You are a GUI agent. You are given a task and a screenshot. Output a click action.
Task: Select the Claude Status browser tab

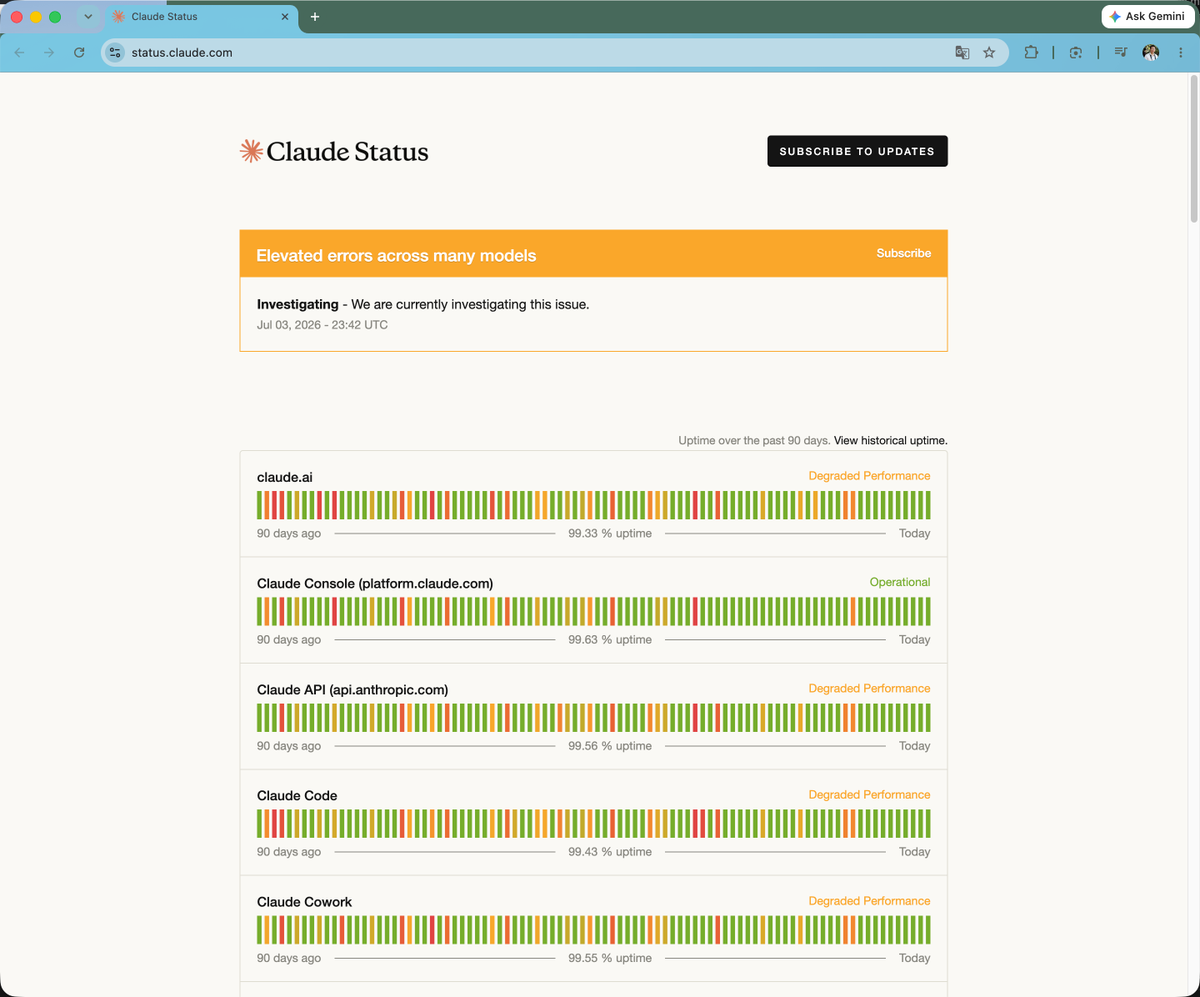click(x=200, y=17)
